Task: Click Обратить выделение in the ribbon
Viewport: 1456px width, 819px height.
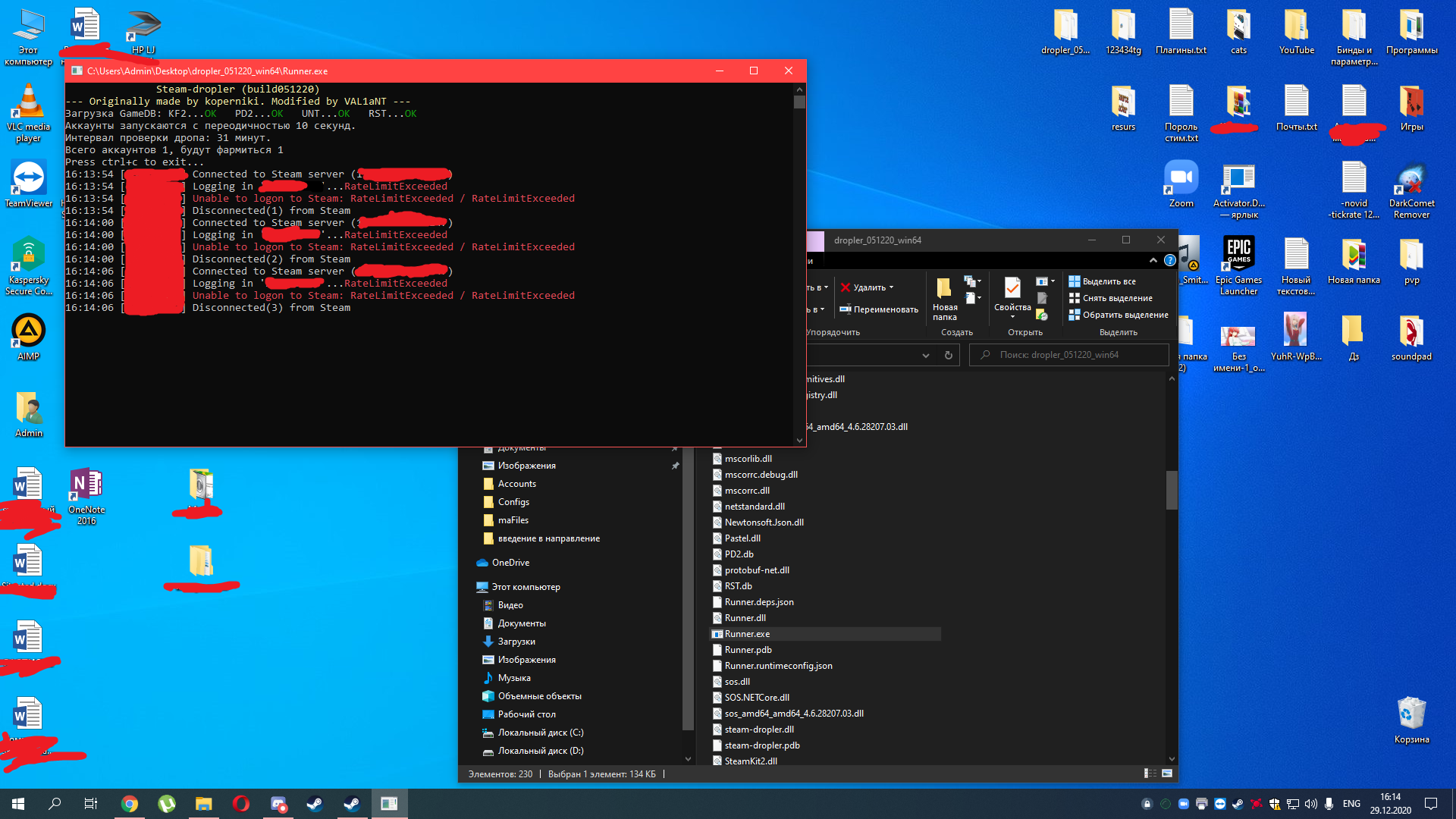Action: click(1119, 315)
